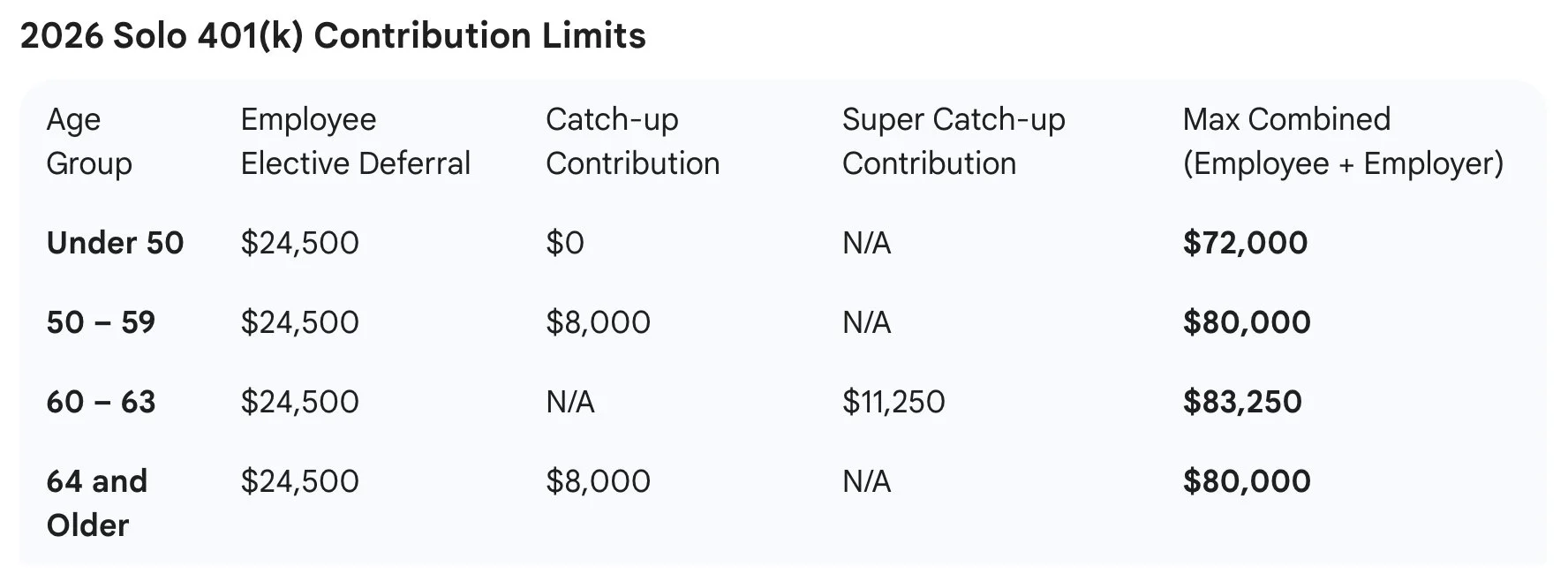The width and height of the screenshot is (1568, 574).
Task: Click the 64 and Older row label
Action: [96, 502]
